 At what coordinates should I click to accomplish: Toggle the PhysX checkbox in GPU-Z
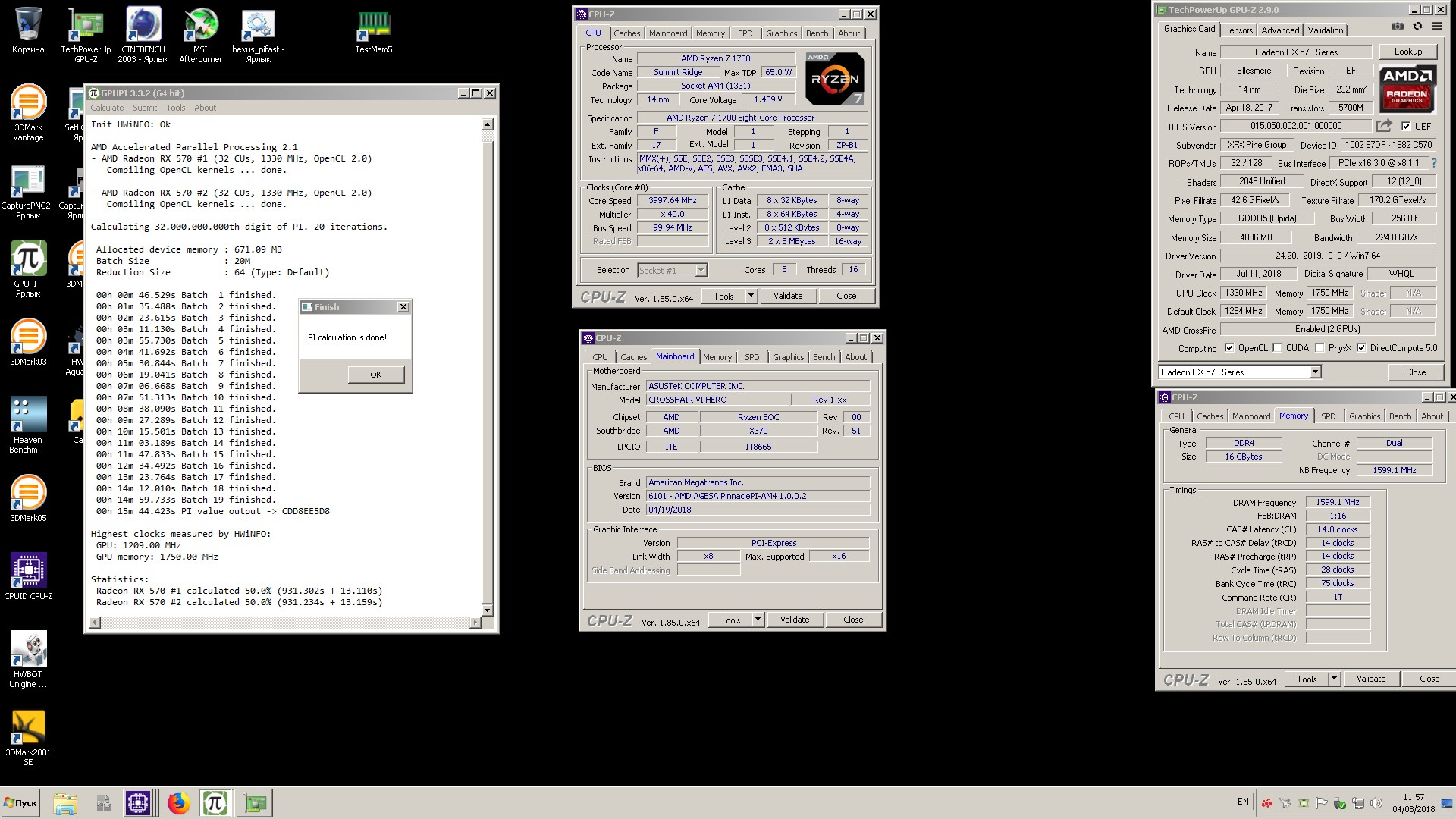1320,348
